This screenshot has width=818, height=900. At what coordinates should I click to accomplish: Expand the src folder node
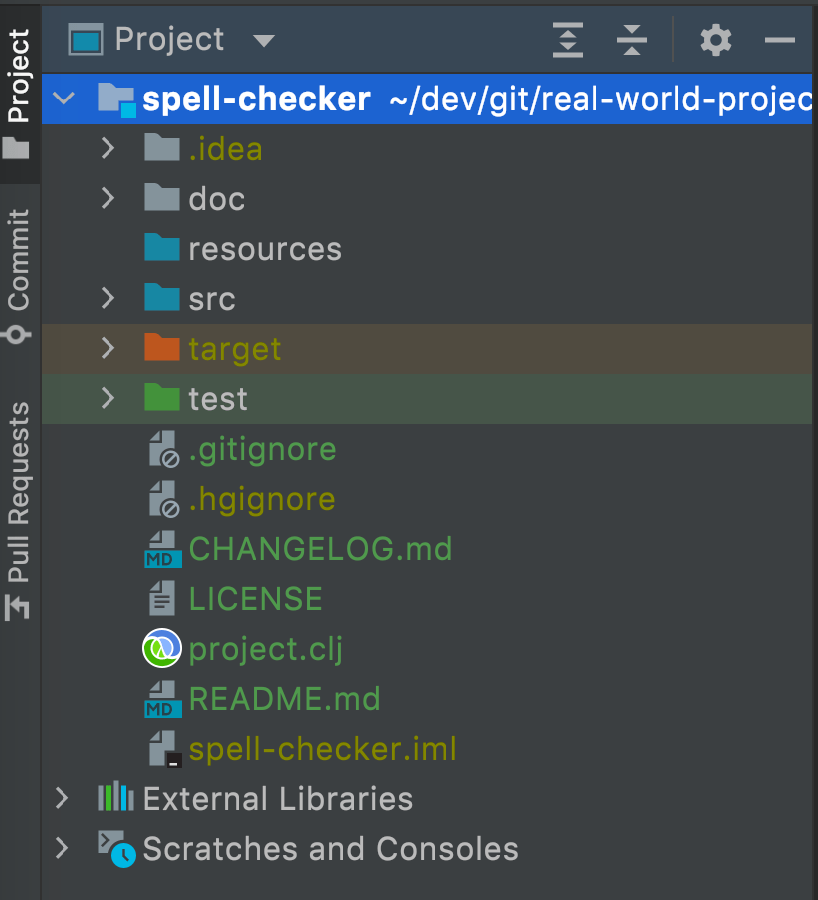coord(108,298)
